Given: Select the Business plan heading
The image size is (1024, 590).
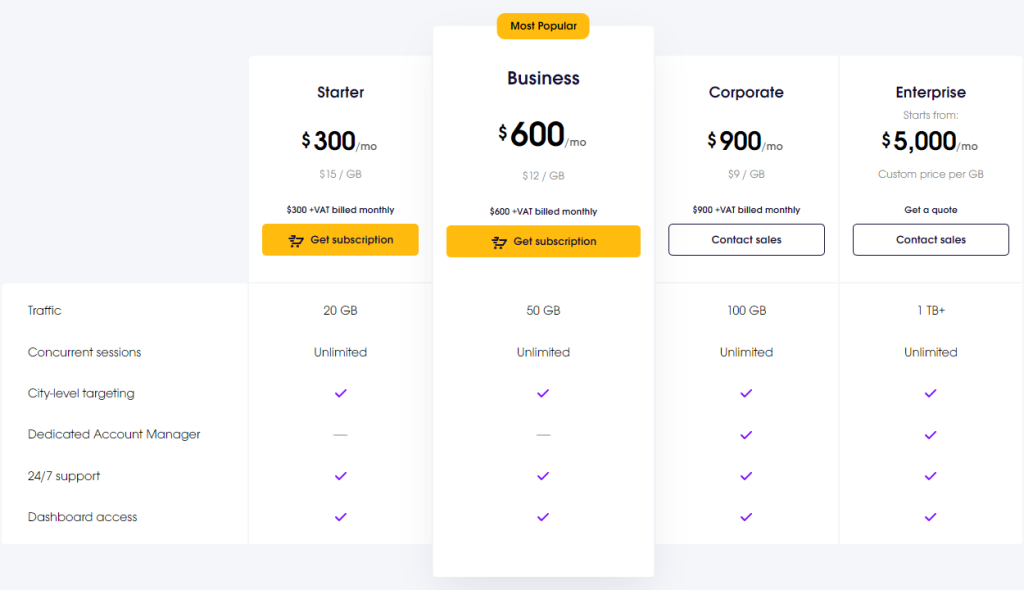Looking at the screenshot, I should (x=543, y=78).
